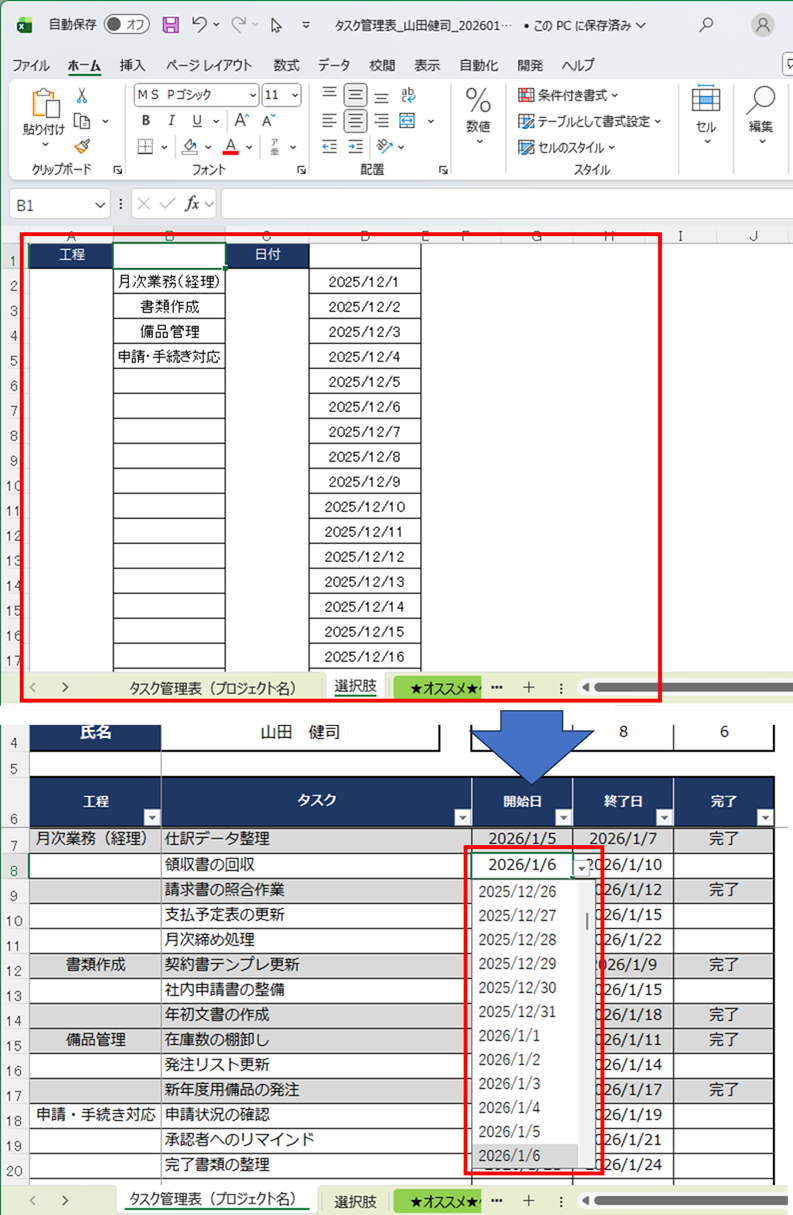Toggle the AutoSave (自動保存) switch

[x=126, y=25]
